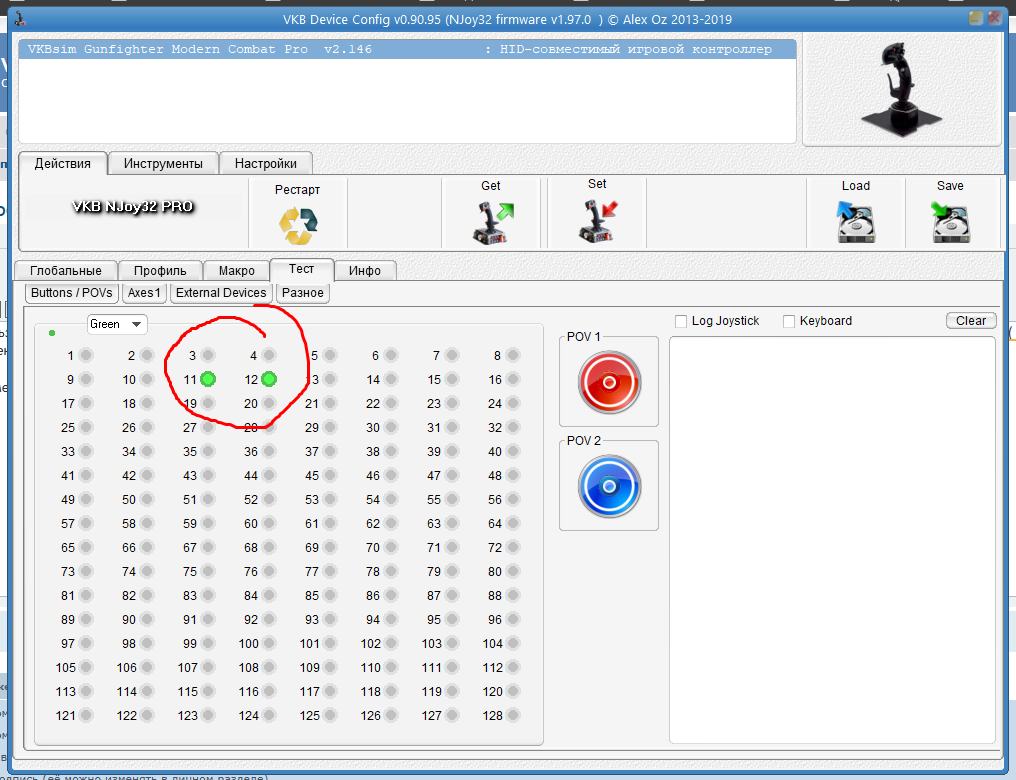Click the Load disk icon
This screenshot has width=1016, height=780.
(x=855, y=223)
